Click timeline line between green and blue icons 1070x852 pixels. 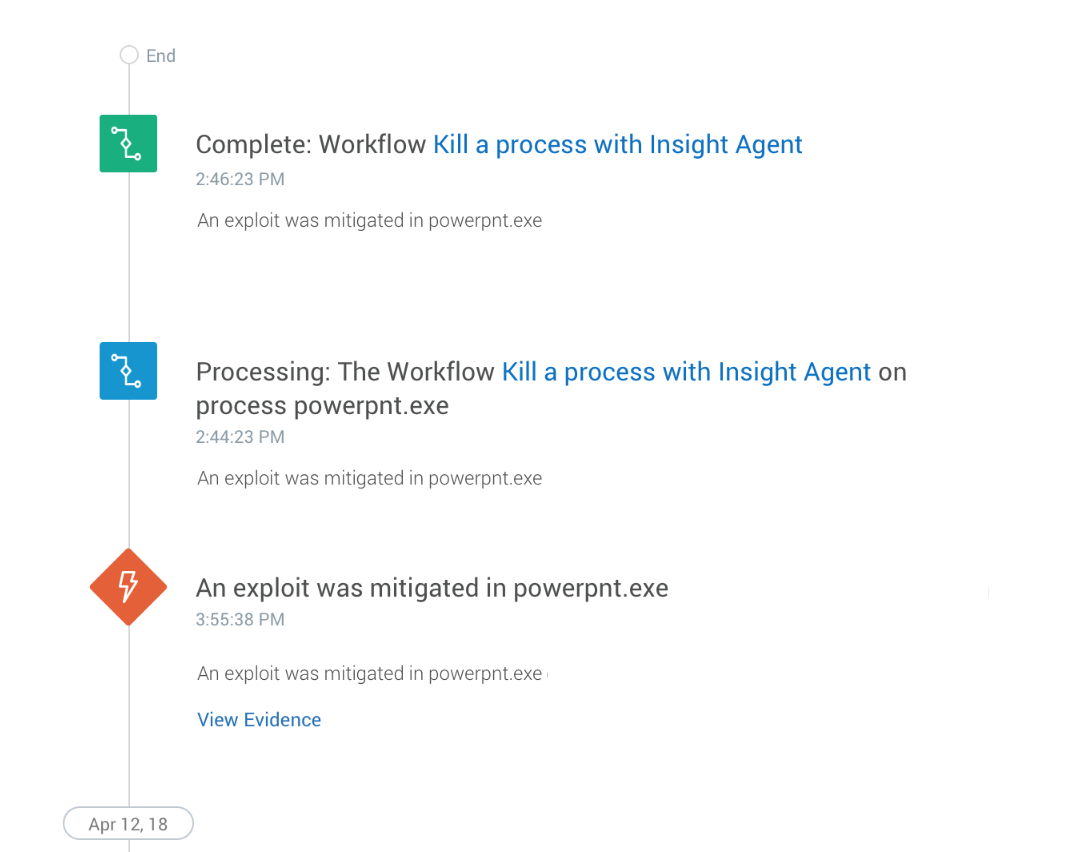[129, 256]
